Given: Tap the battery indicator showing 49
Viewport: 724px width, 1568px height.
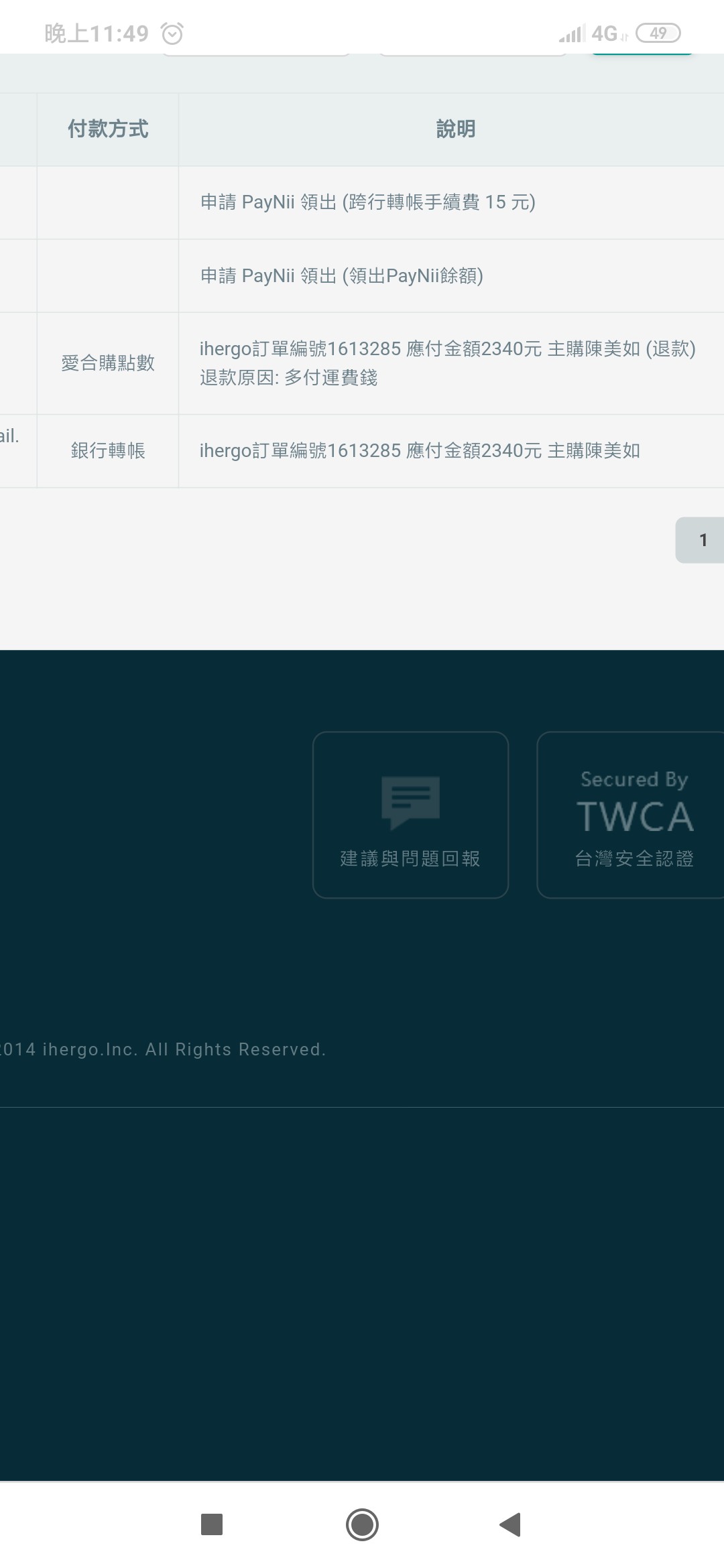Looking at the screenshot, I should coord(658,33).
